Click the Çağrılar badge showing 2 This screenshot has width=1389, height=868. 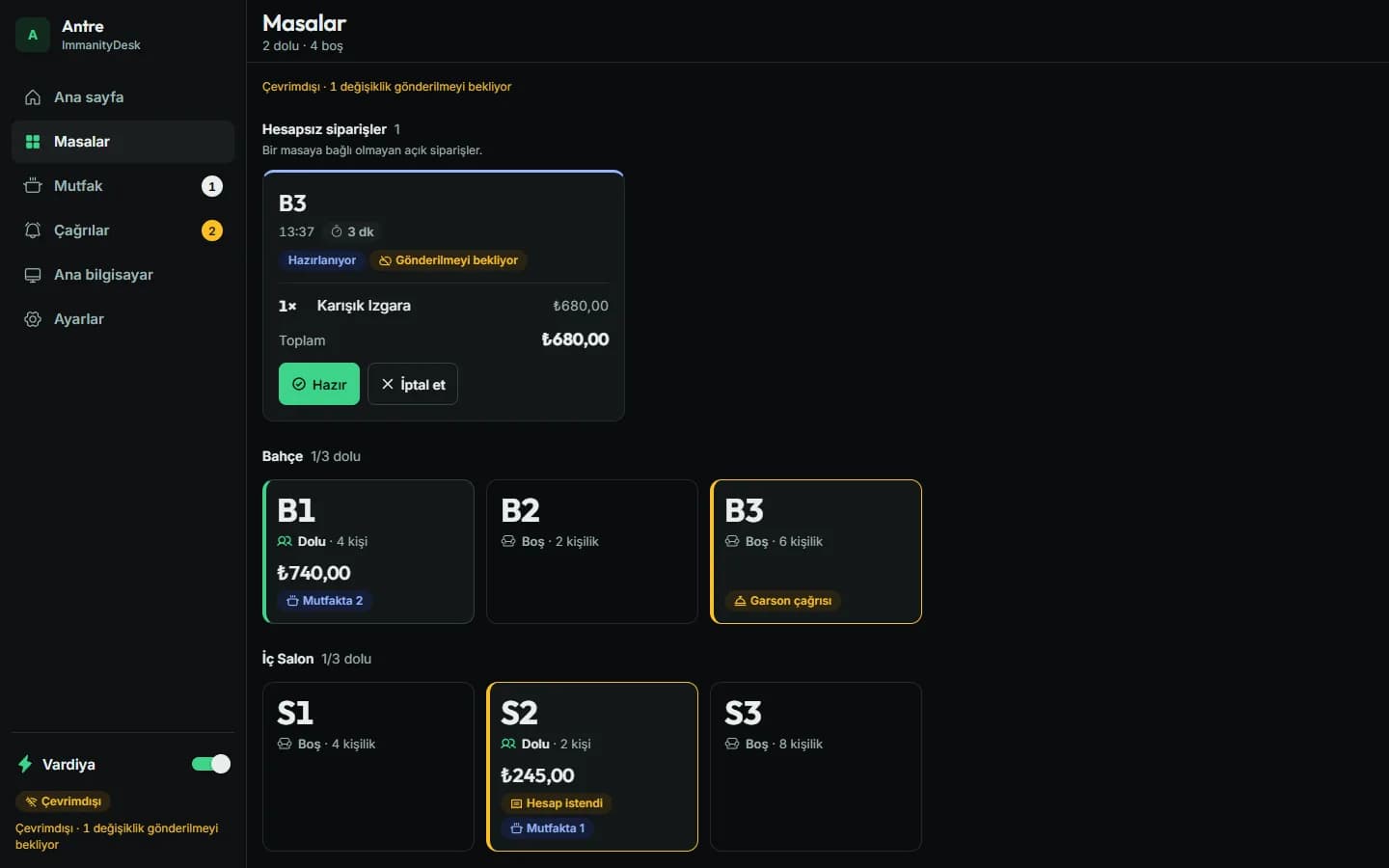pos(212,231)
